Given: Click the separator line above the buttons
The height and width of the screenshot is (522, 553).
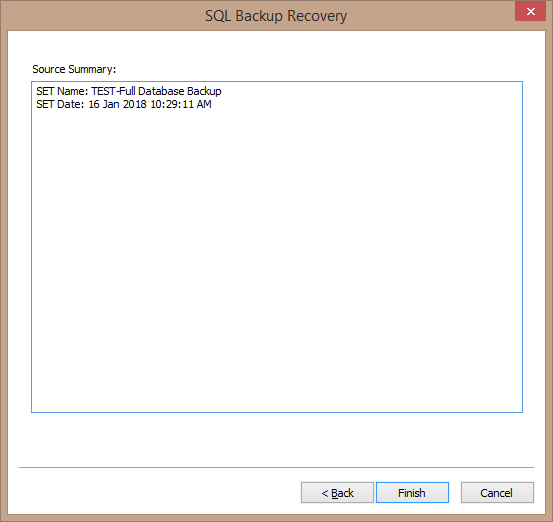Looking at the screenshot, I should 276,467.
